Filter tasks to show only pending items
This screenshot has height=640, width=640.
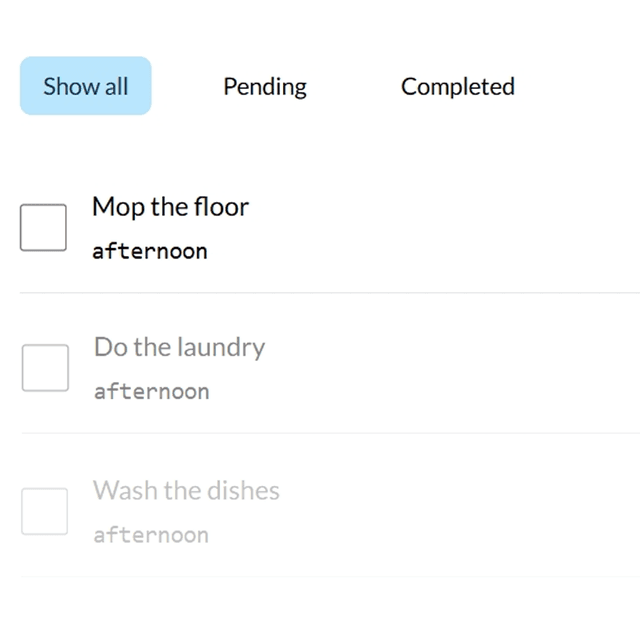pos(265,87)
